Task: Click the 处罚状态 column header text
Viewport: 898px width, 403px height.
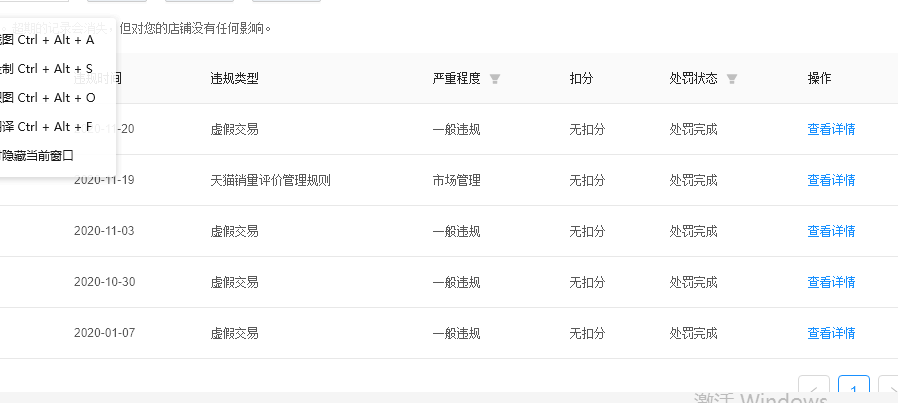Action: tap(693, 79)
